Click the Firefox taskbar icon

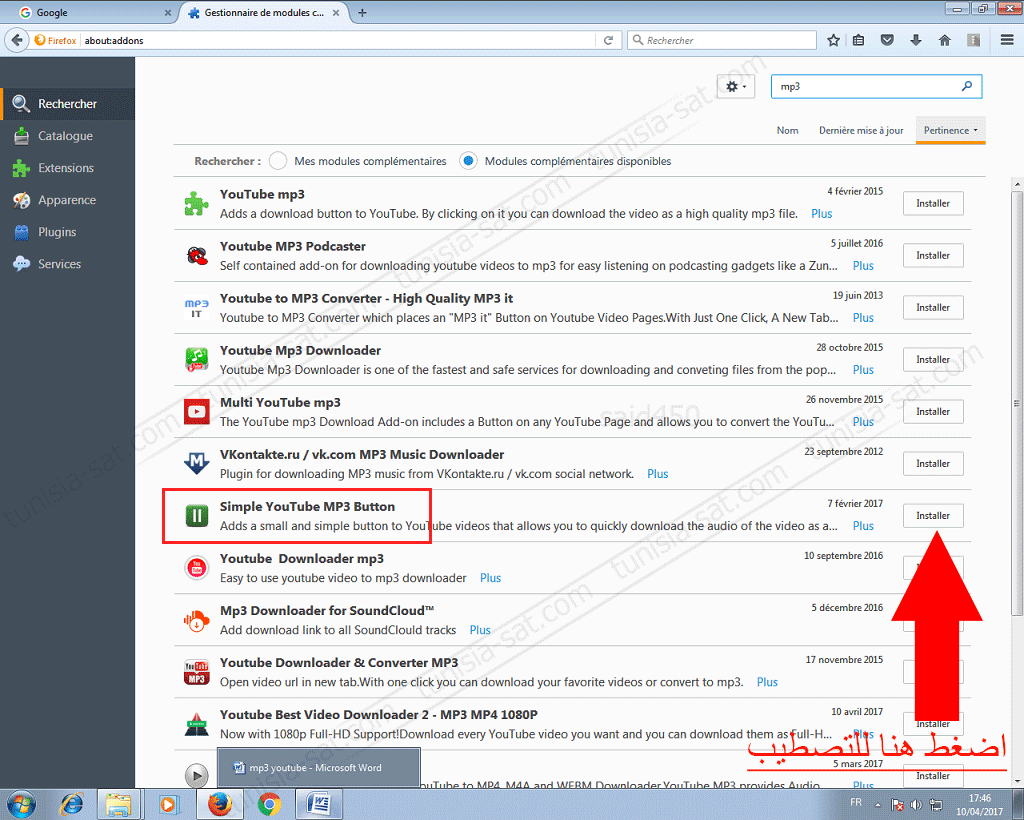click(x=220, y=804)
